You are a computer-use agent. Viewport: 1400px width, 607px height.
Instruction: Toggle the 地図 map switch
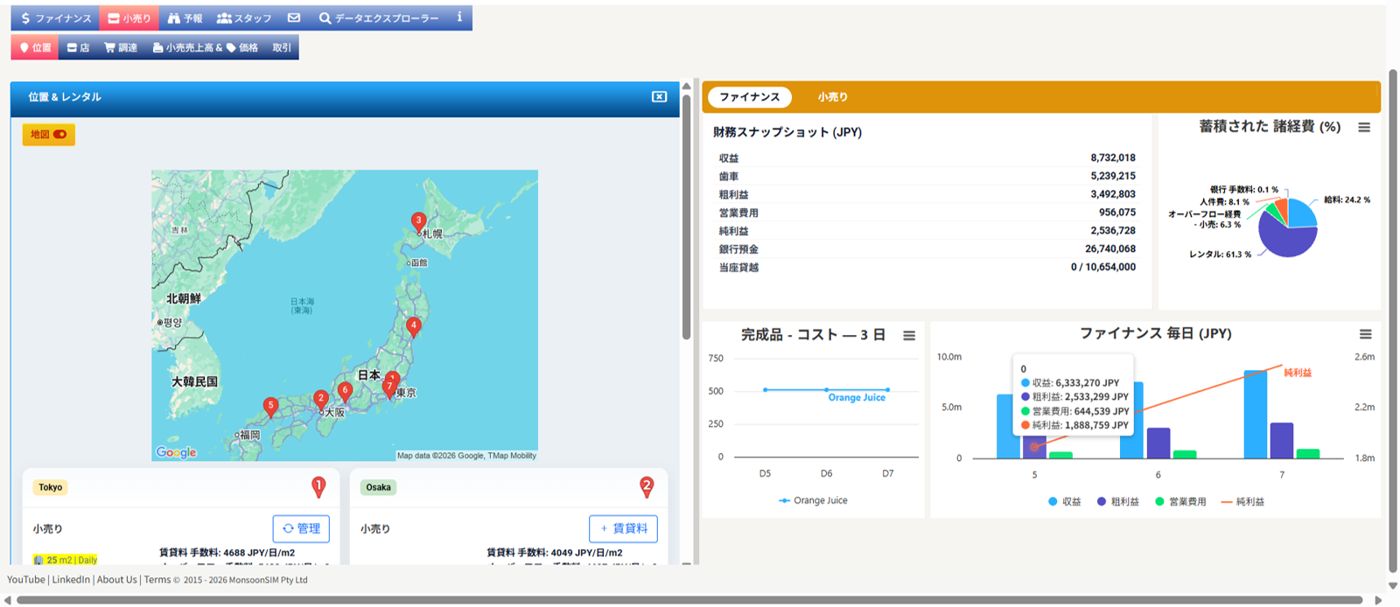pyautogui.click(x=49, y=134)
